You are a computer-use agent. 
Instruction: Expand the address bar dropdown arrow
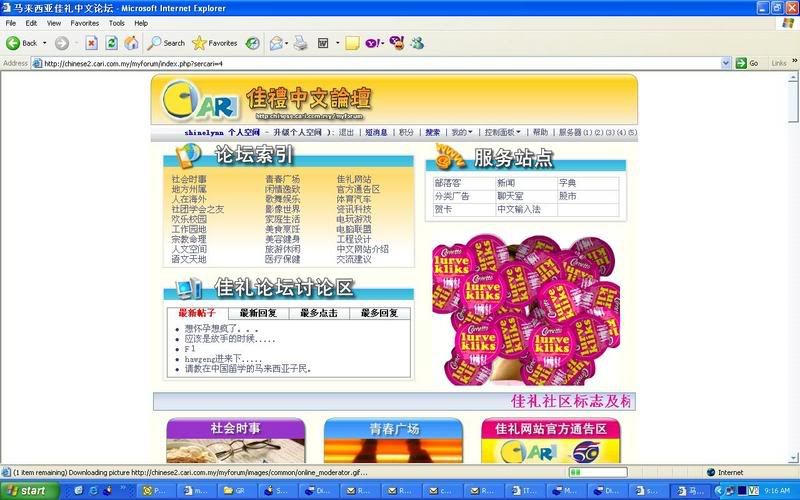coord(728,63)
